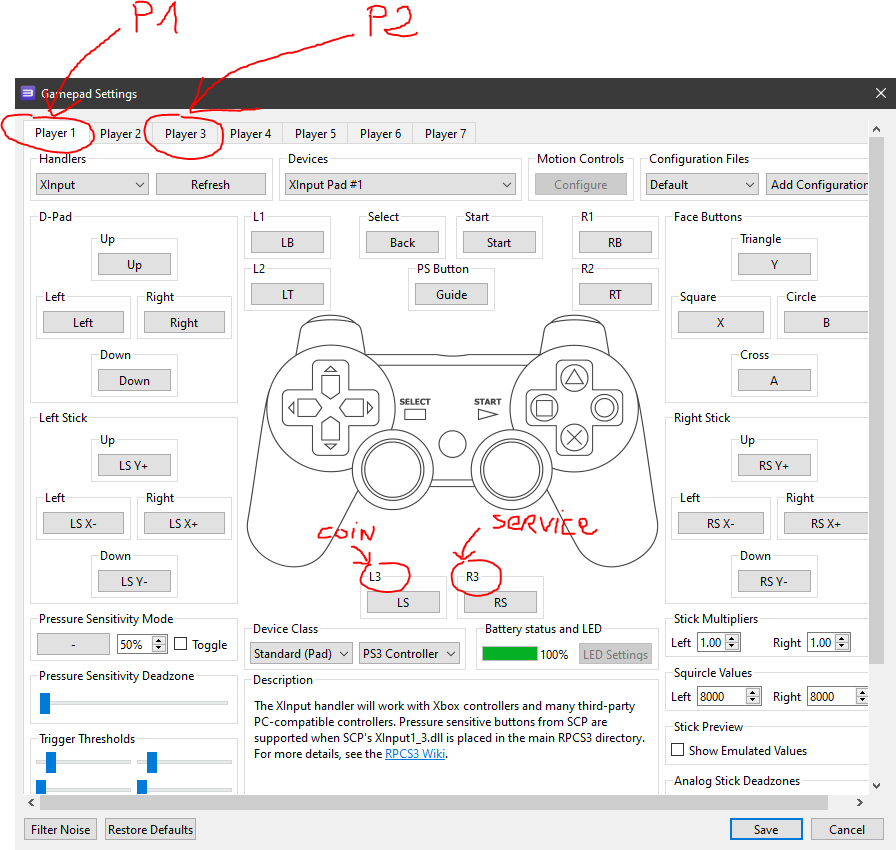Click the Save button

tap(766, 829)
